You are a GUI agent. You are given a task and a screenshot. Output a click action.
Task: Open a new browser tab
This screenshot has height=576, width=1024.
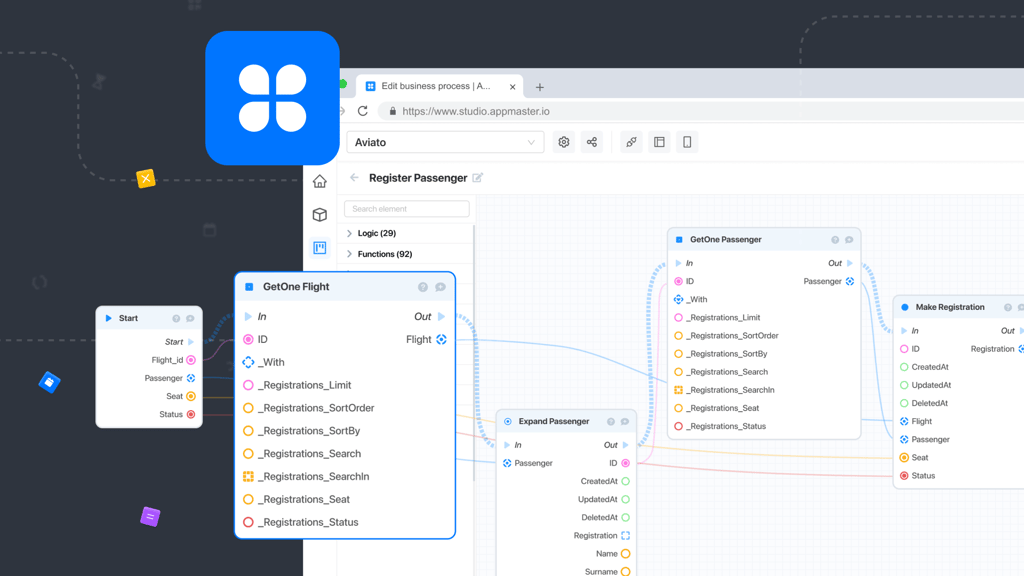540,87
